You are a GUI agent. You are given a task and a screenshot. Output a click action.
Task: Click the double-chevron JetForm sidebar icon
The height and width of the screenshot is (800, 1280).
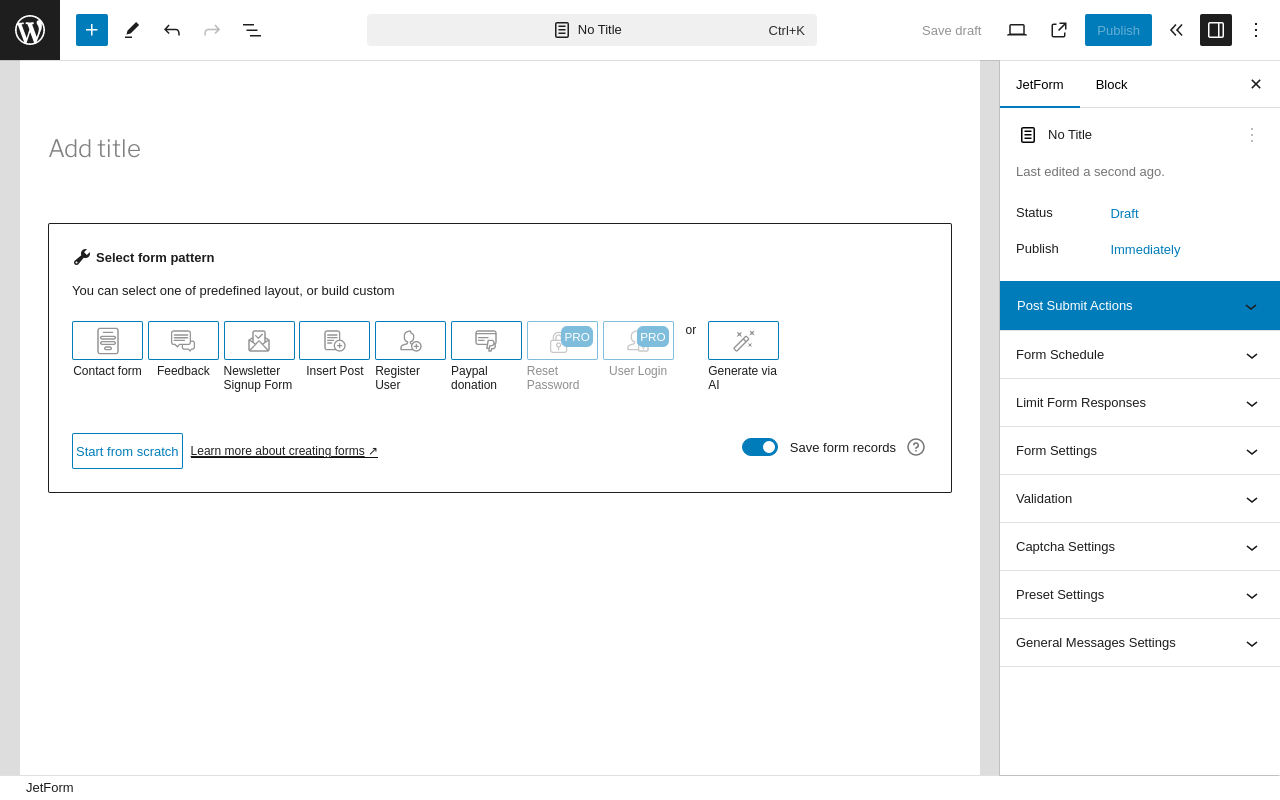[1176, 30]
